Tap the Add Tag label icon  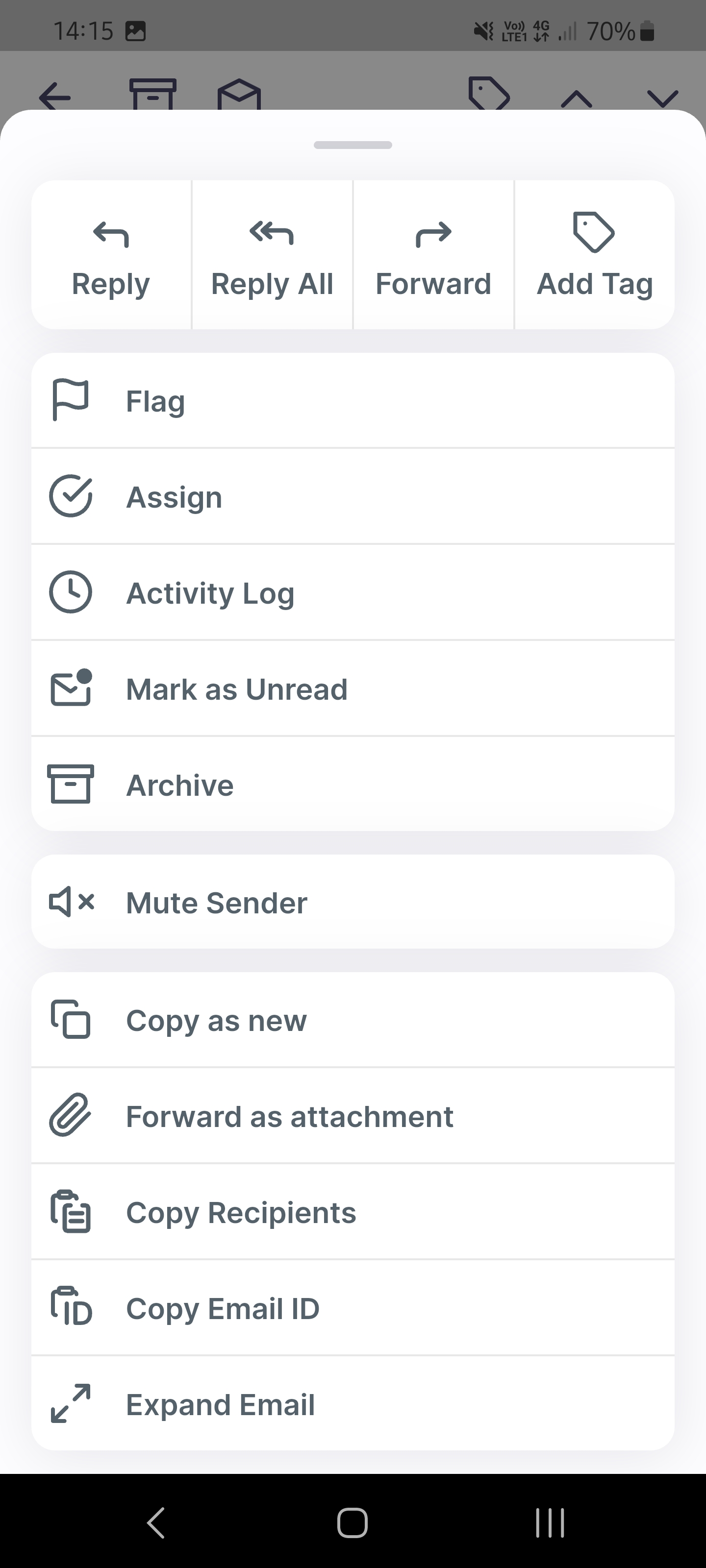point(594,232)
